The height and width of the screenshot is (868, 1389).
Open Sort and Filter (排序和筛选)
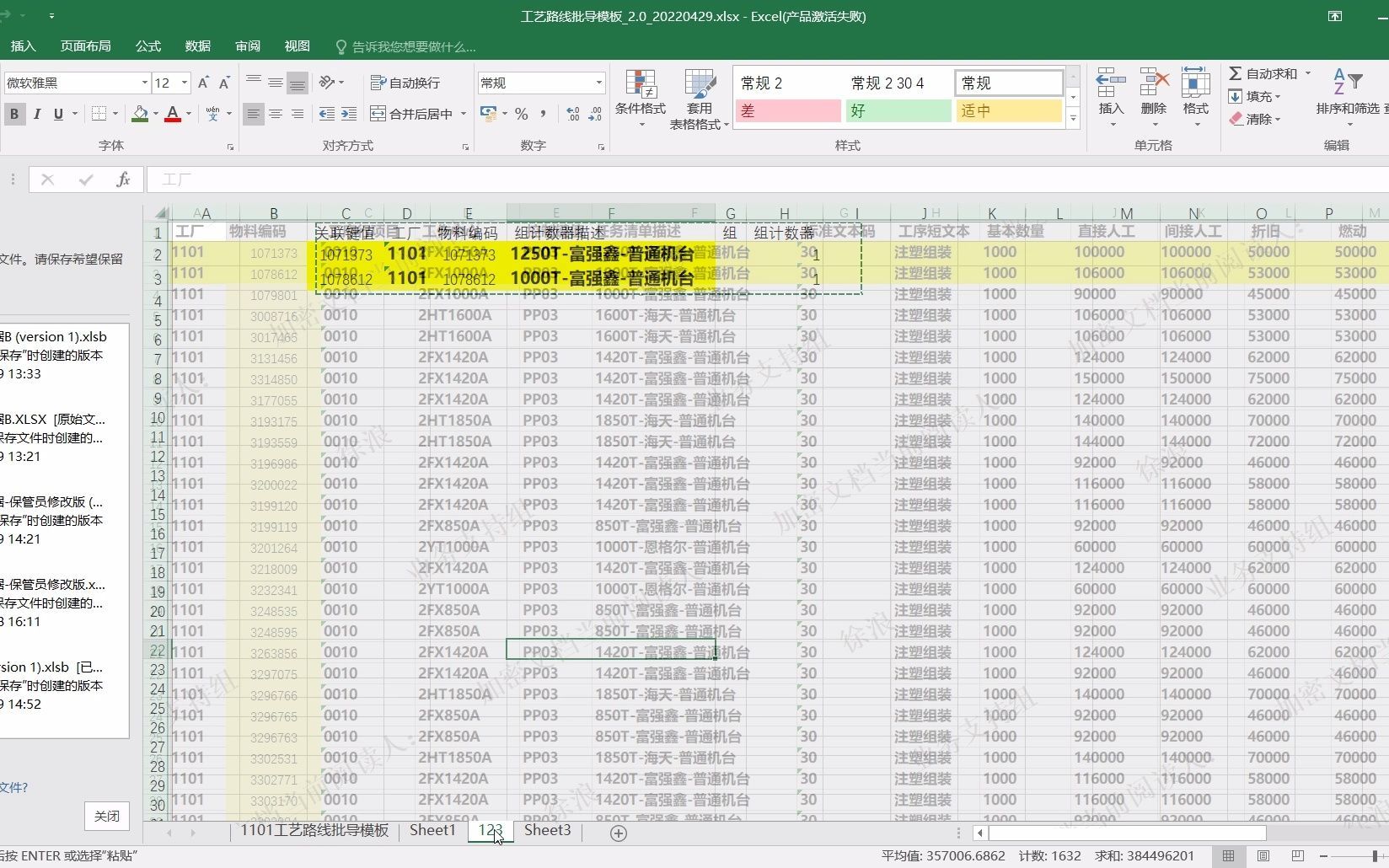point(1348,97)
